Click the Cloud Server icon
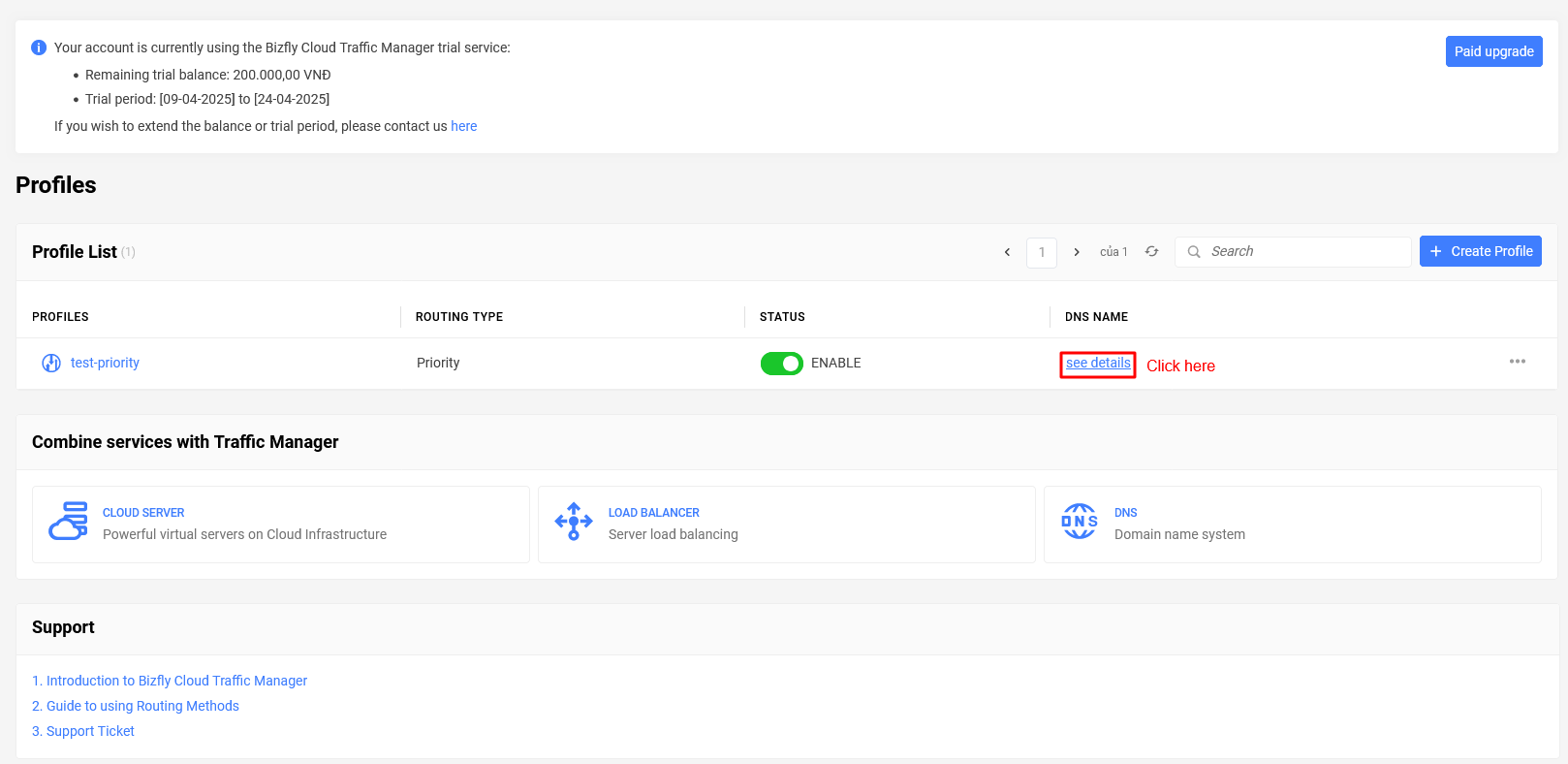This screenshot has height=764, width=1568. [68, 521]
